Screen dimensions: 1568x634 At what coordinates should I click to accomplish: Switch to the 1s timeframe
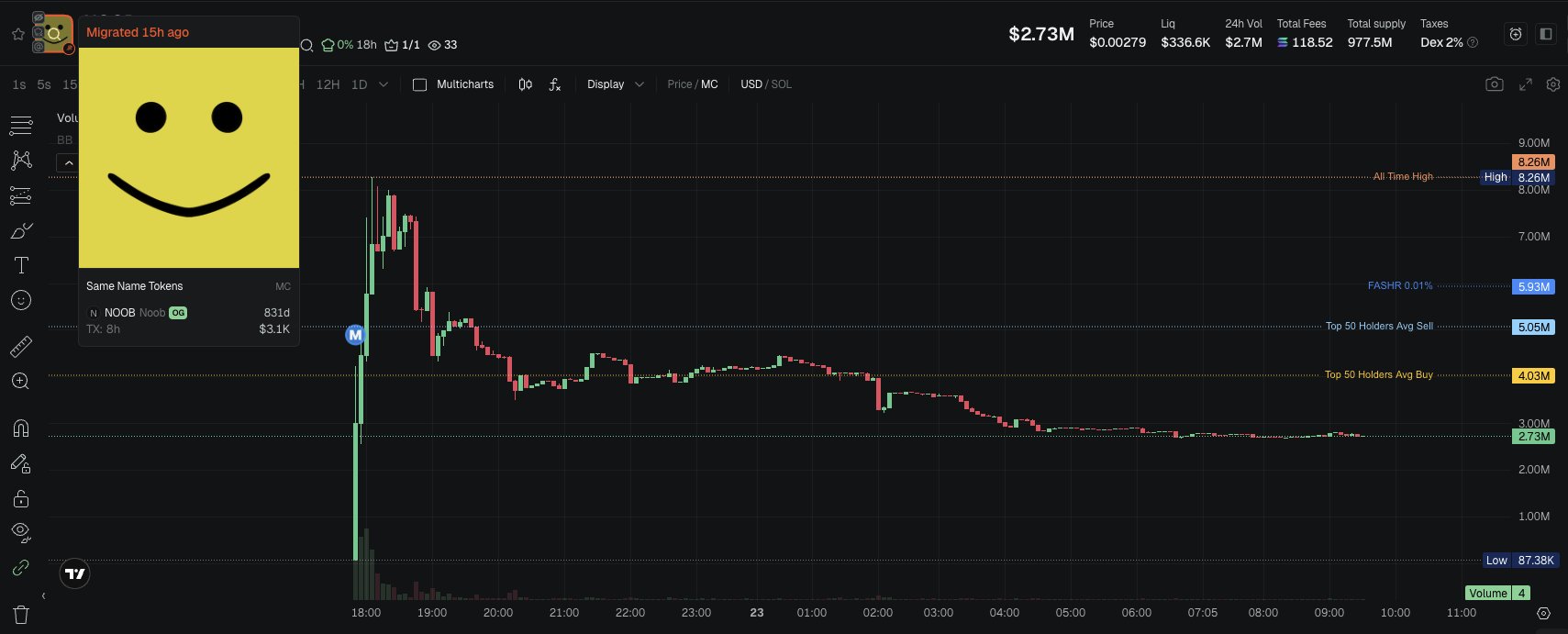pyautogui.click(x=19, y=84)
